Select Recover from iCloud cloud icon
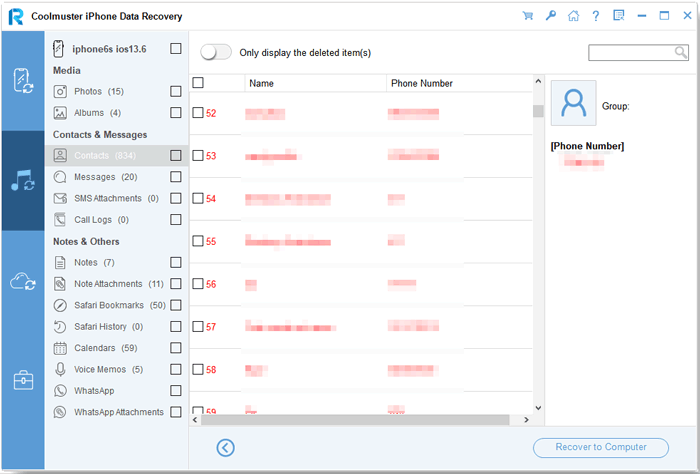This screenshot has height=474, width=700. pyautogui.click(x=23, y=282)
